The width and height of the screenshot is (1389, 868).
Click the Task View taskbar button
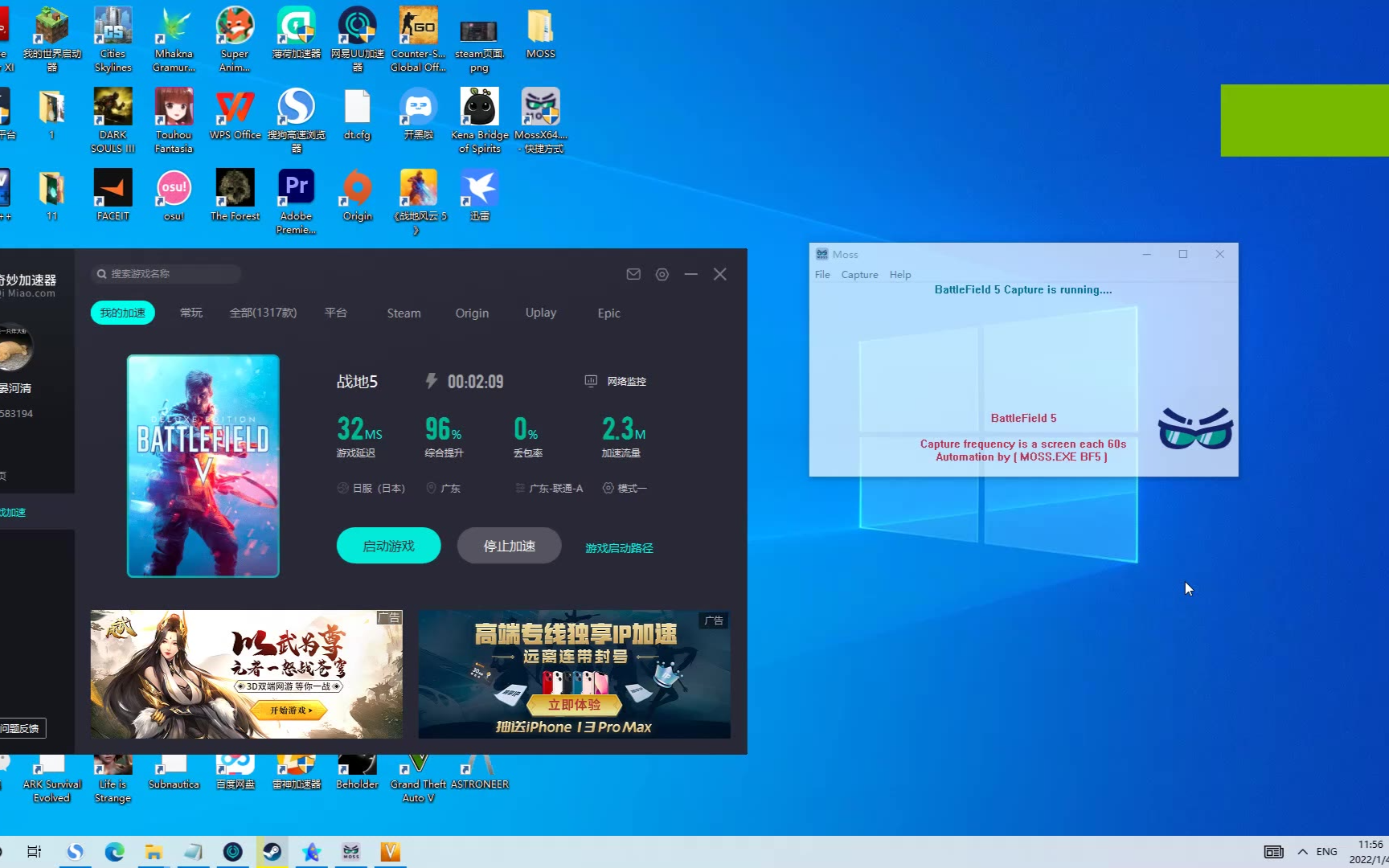[34, 852]
